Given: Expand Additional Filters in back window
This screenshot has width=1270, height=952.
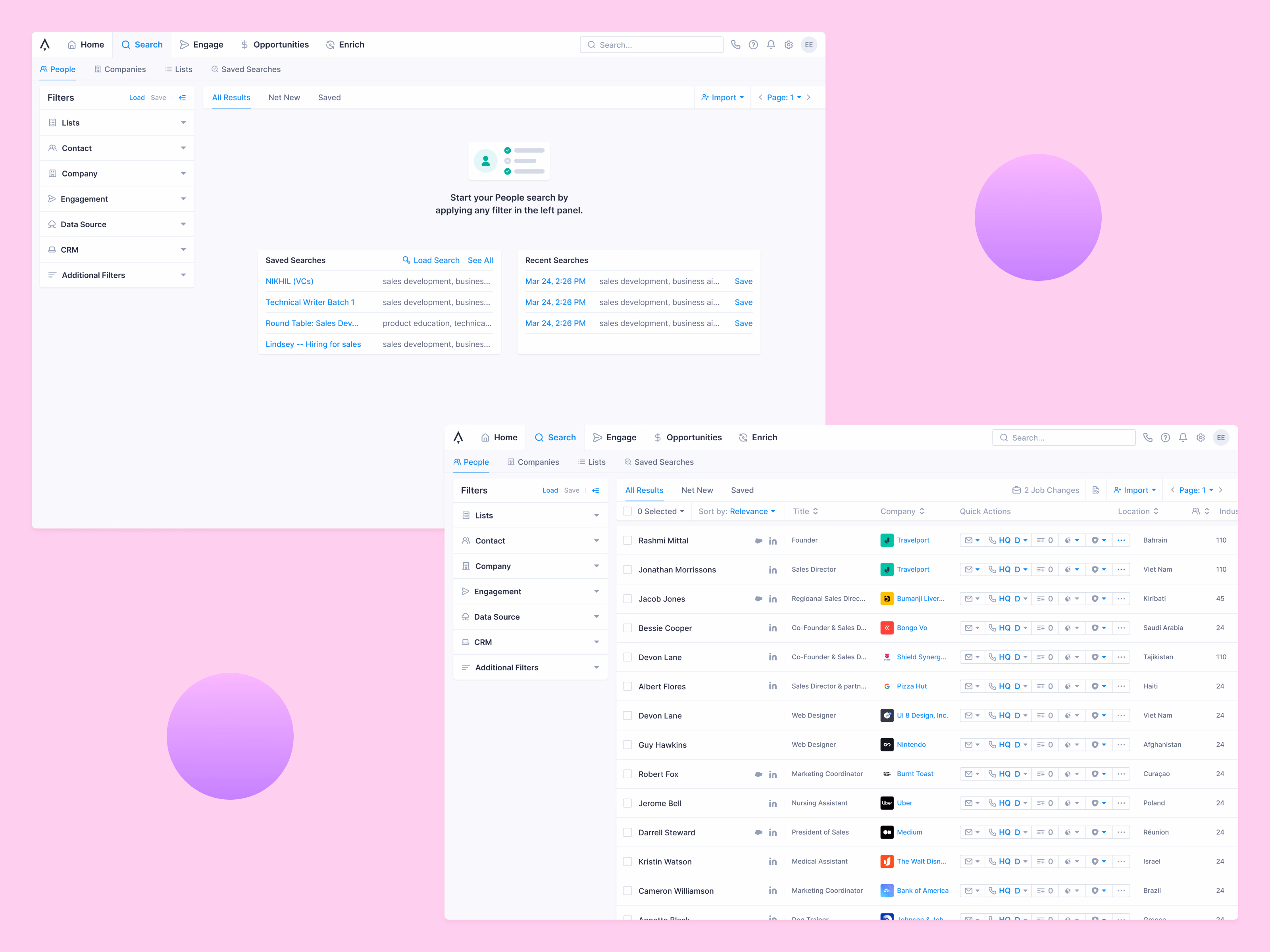Looking at the screenshot, I should 117,275.
